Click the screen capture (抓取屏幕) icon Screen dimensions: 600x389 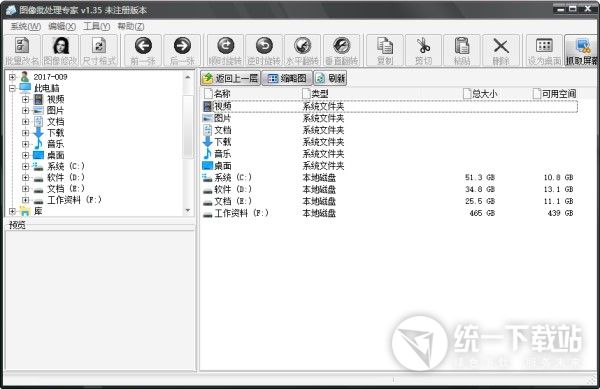point(581,50)
